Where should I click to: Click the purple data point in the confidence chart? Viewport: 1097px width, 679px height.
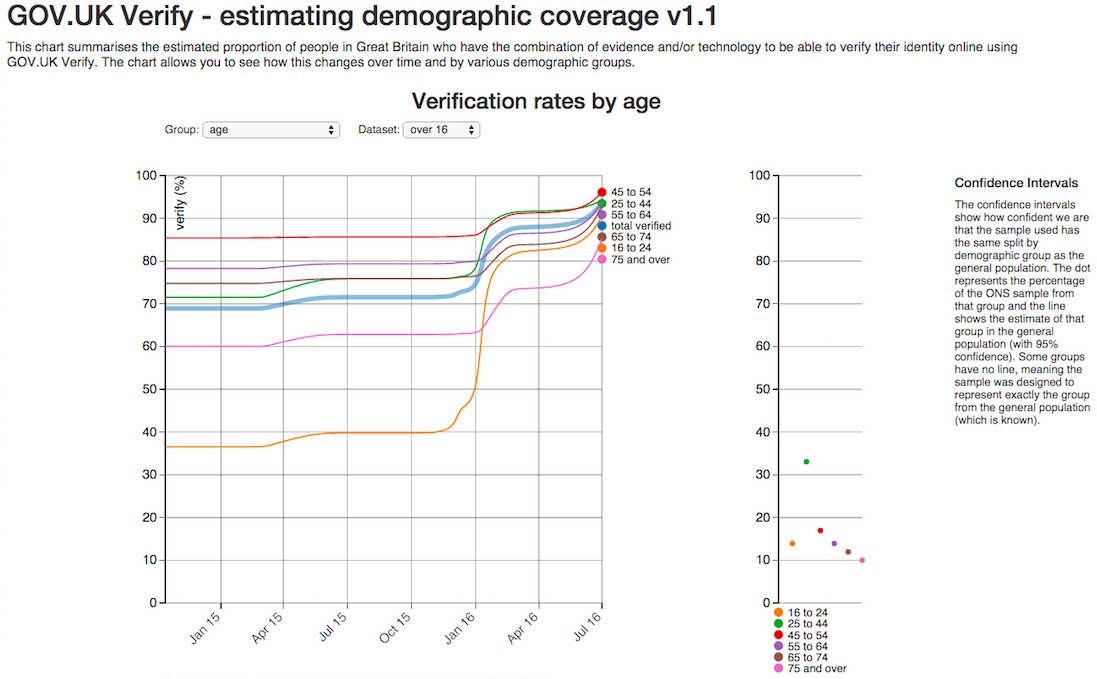(x=834, y=543)
